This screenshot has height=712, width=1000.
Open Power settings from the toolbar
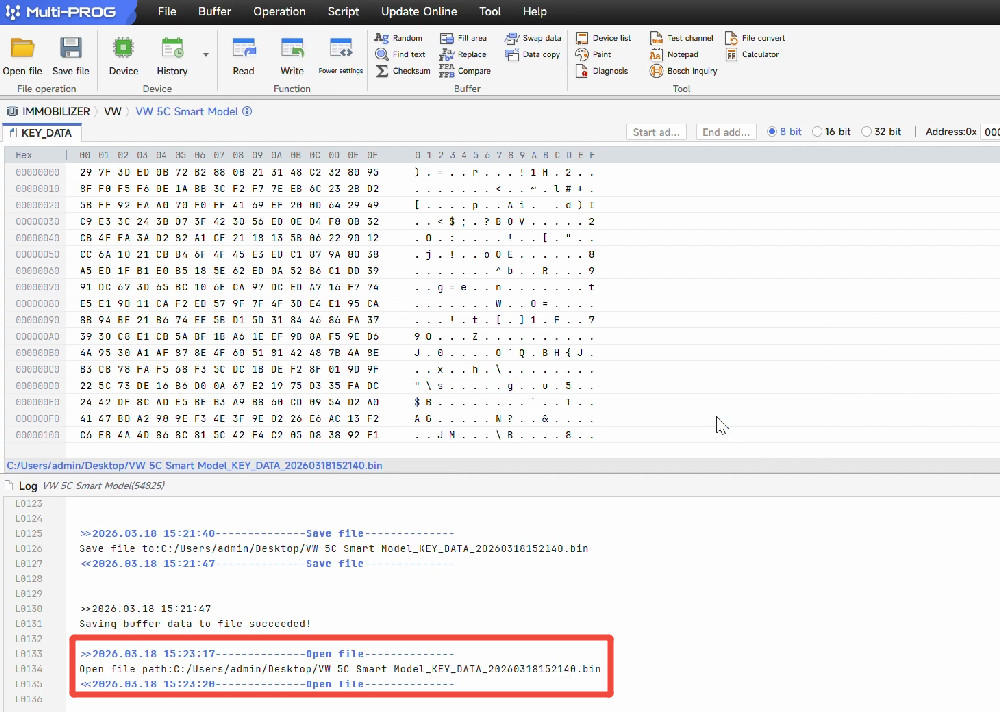pyautogui.click(x=341, y=49)
